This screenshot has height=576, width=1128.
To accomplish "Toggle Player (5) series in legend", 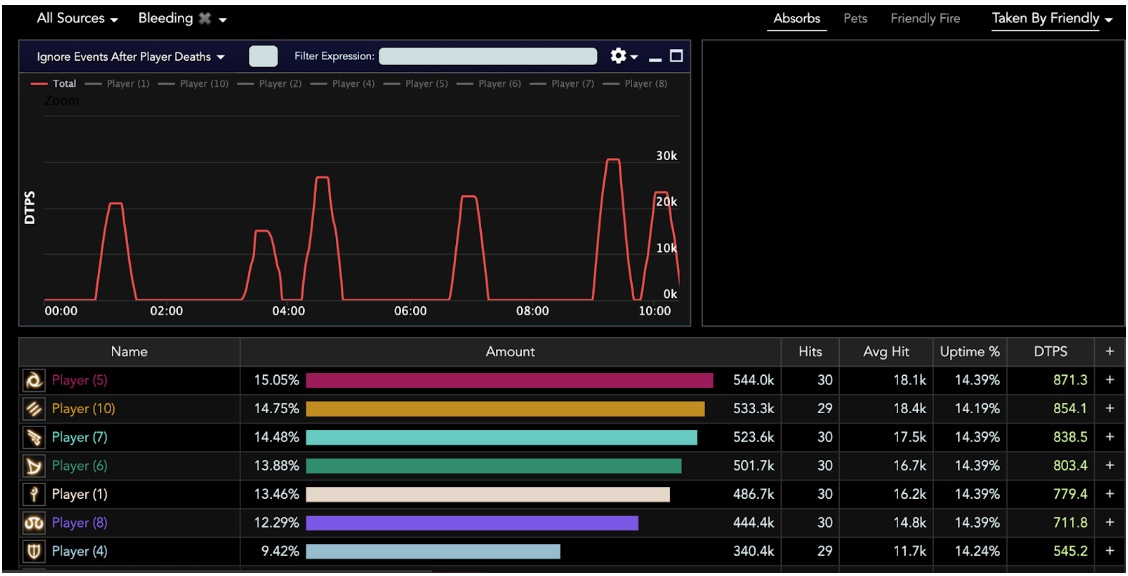I will click(416, 83).
